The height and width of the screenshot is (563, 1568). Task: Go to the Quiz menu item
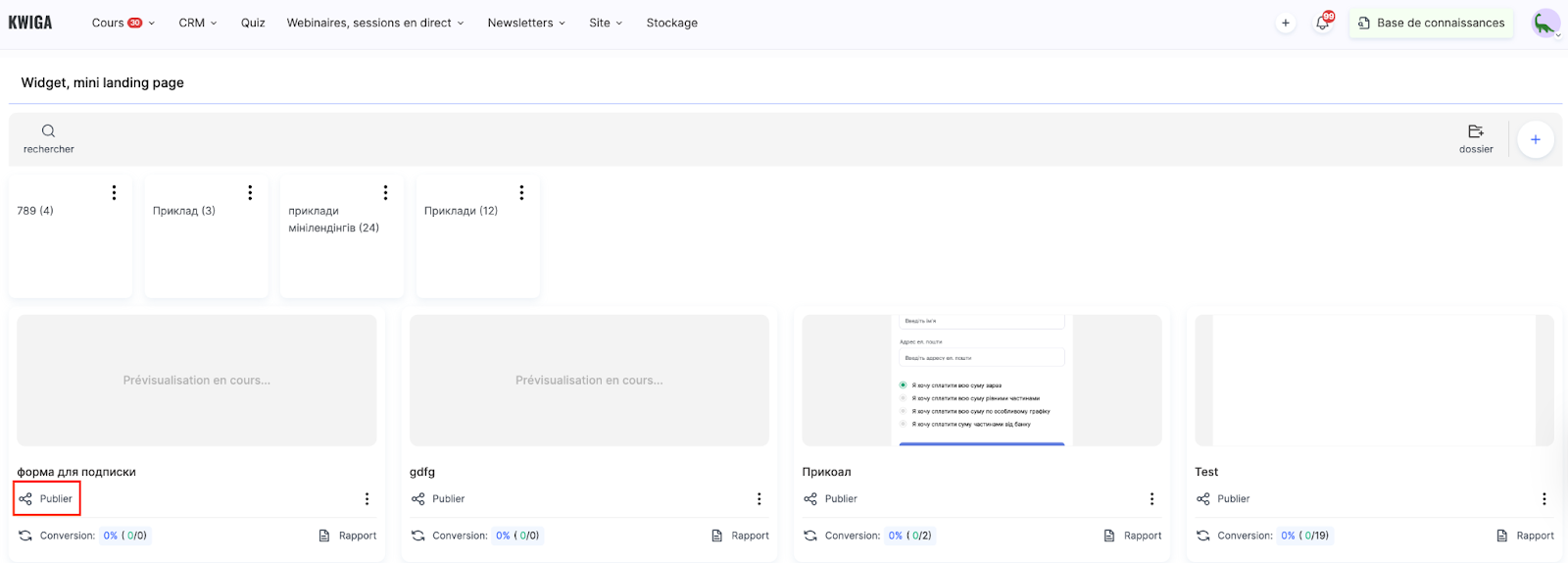click(x=253, y=23)
